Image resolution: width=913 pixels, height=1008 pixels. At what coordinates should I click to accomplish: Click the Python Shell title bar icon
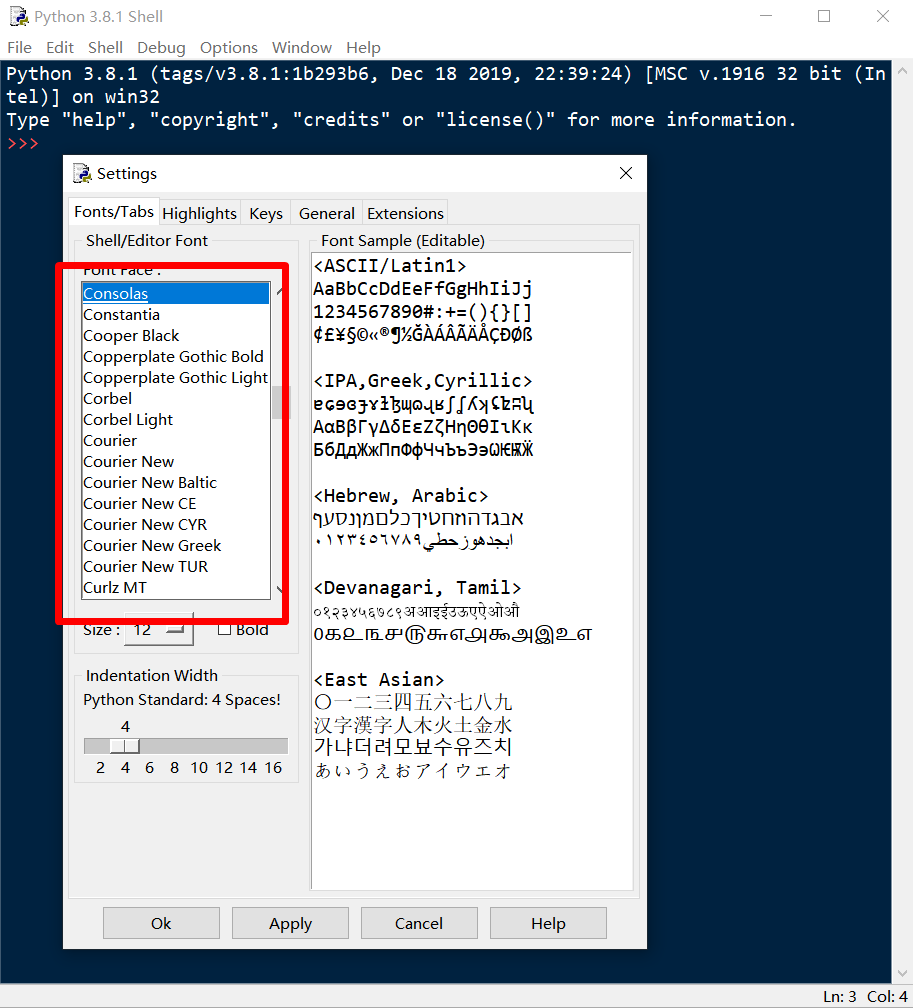click(x=18, y=17)
